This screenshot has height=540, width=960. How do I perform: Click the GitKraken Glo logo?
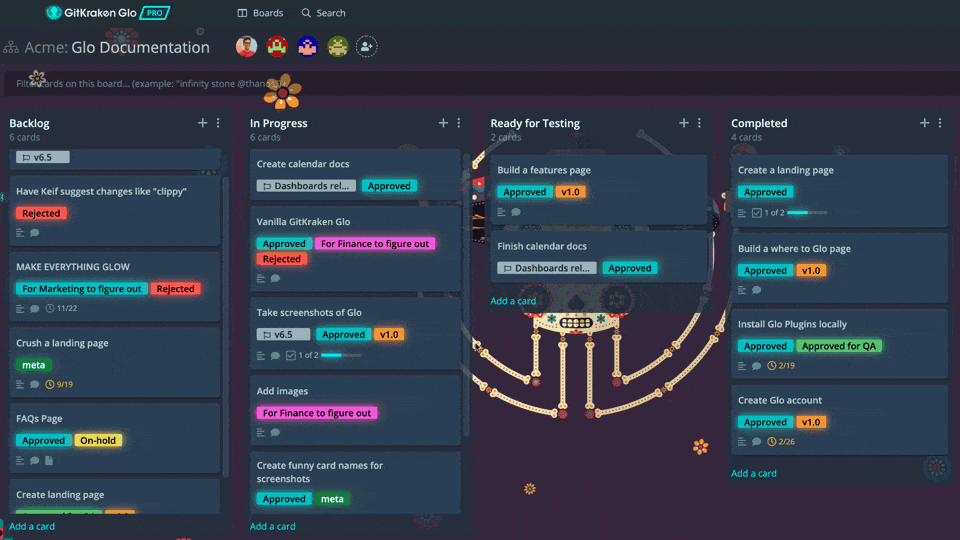[91, 12]
